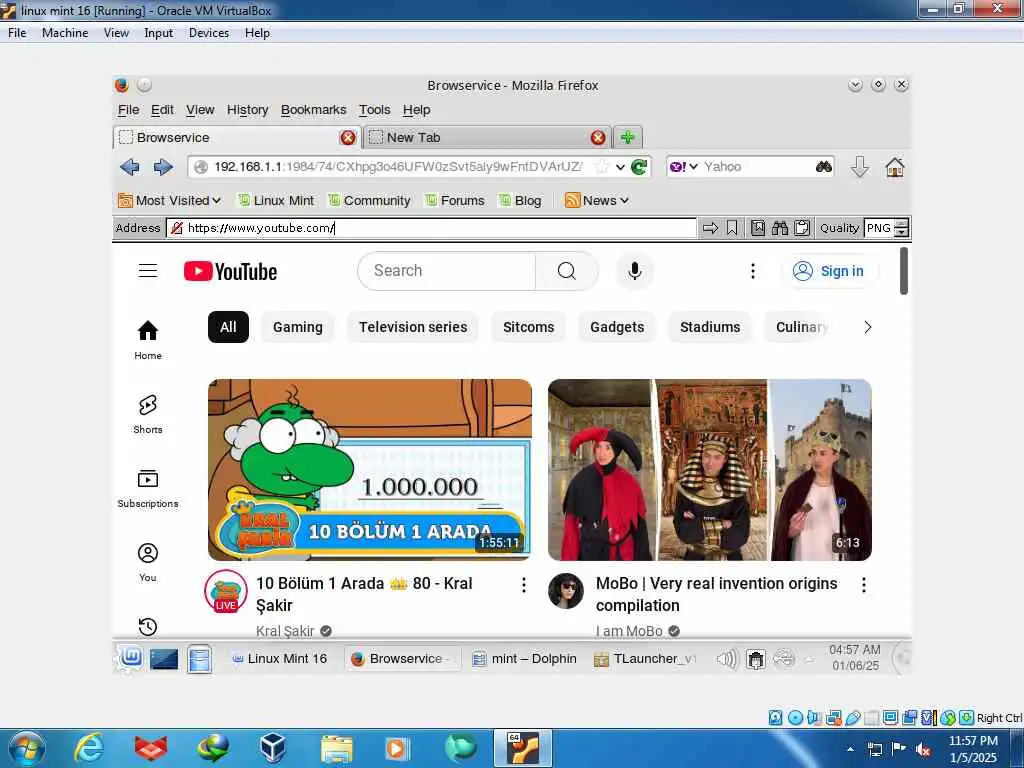
Task: Open Linux Mint start menu icon
Action: [x=131, y=658]
